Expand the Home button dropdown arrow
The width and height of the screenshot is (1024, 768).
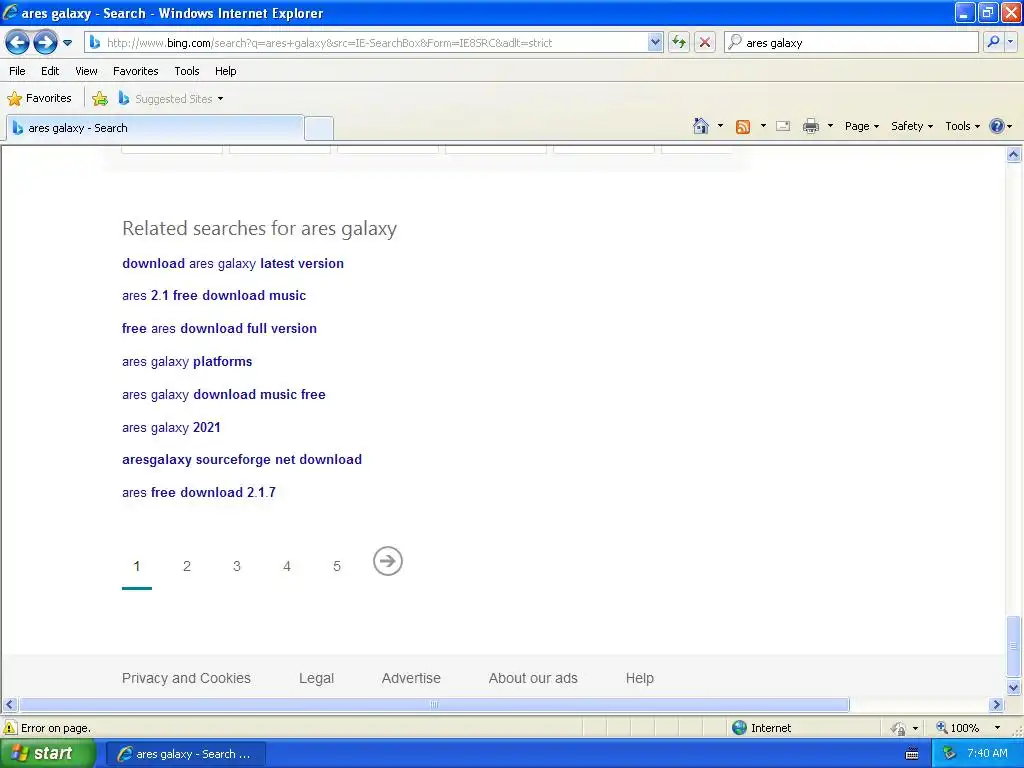tap(720, 126)
